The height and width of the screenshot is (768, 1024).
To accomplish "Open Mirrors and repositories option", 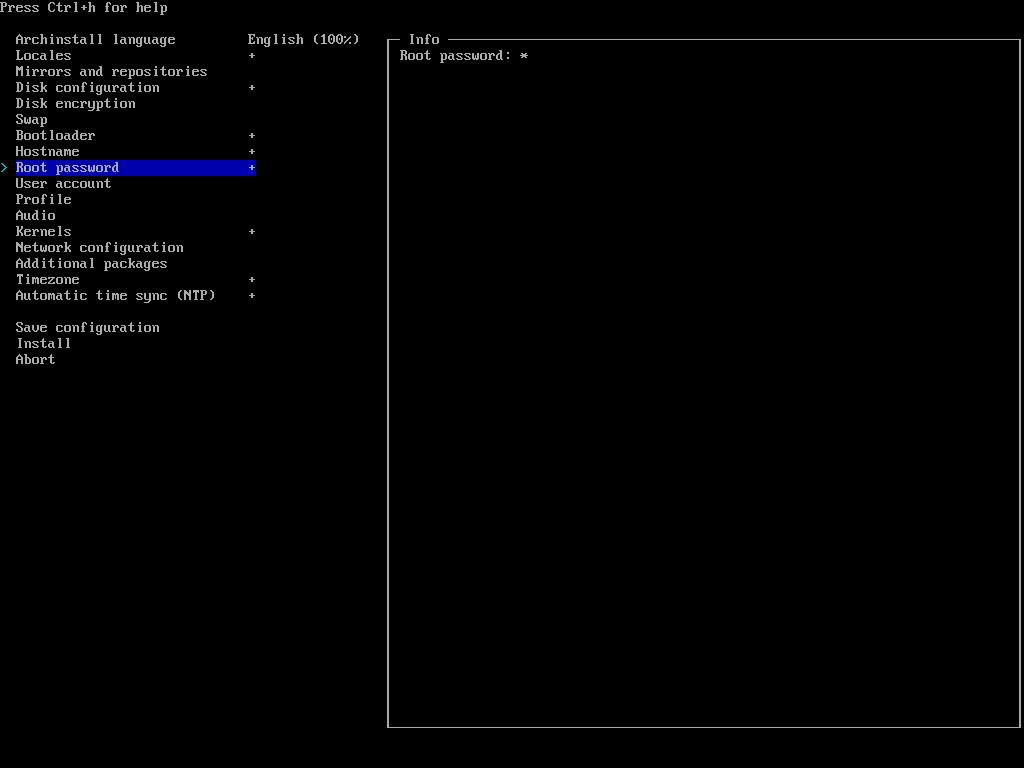I will 111,72.
